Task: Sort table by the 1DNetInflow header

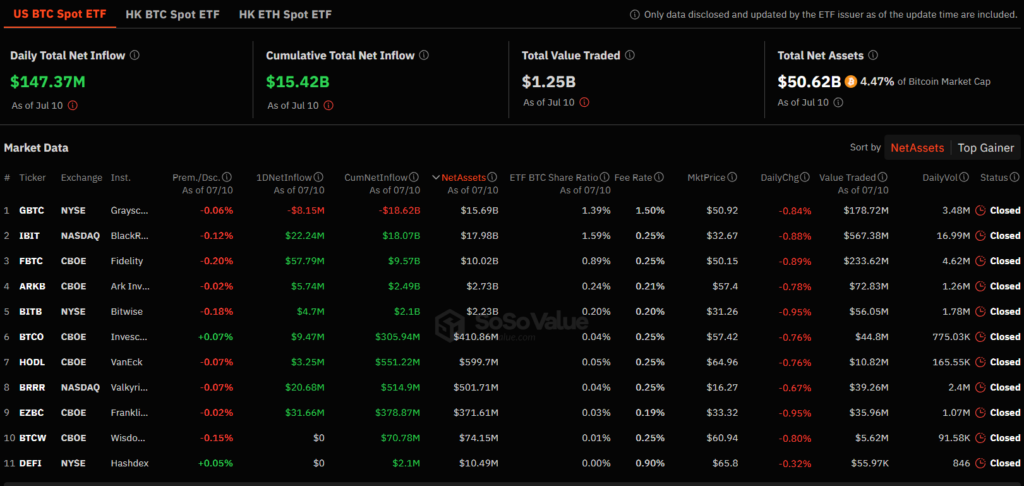Action: pyautogui.click(x=284, y=177)
